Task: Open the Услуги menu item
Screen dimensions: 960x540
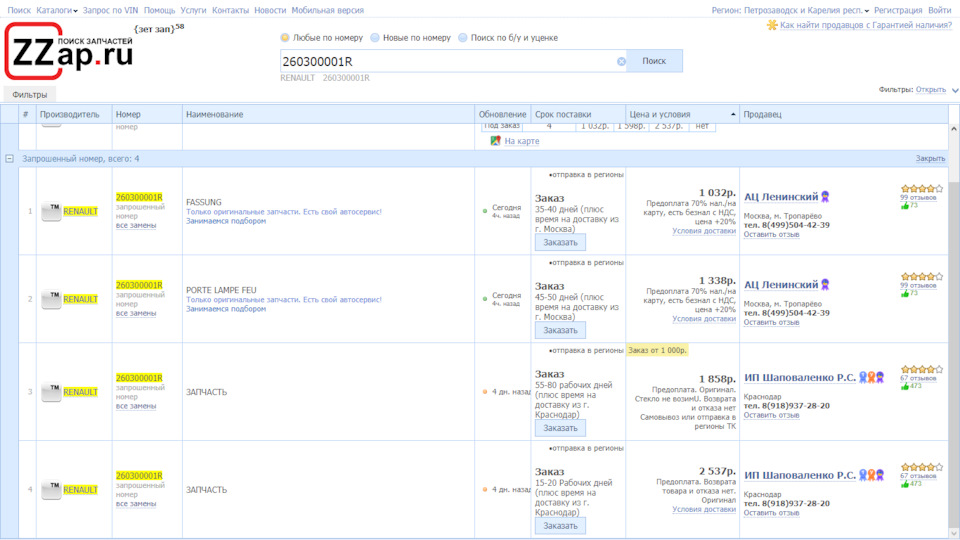Action: click(193, 10)
